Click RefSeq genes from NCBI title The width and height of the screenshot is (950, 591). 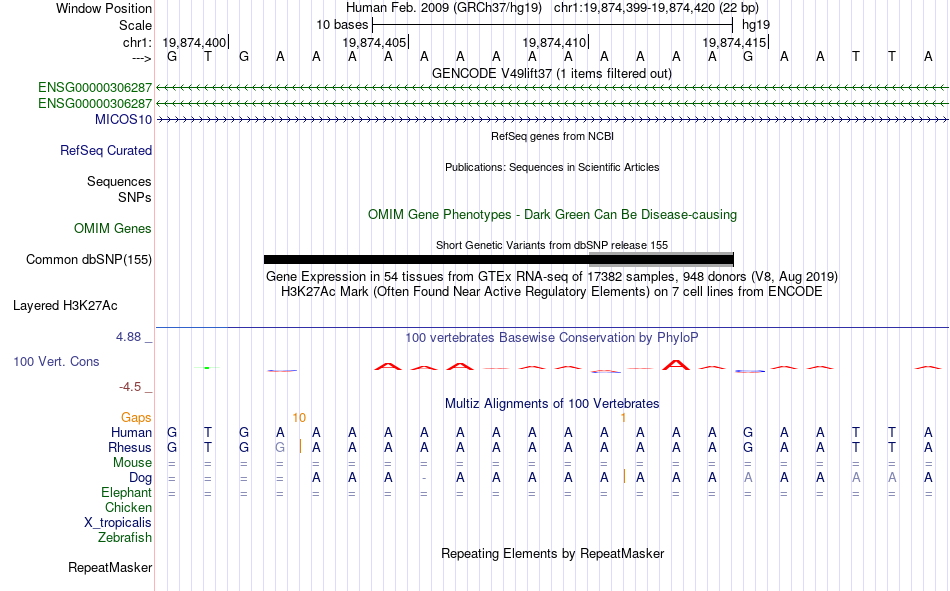(552, 136)
